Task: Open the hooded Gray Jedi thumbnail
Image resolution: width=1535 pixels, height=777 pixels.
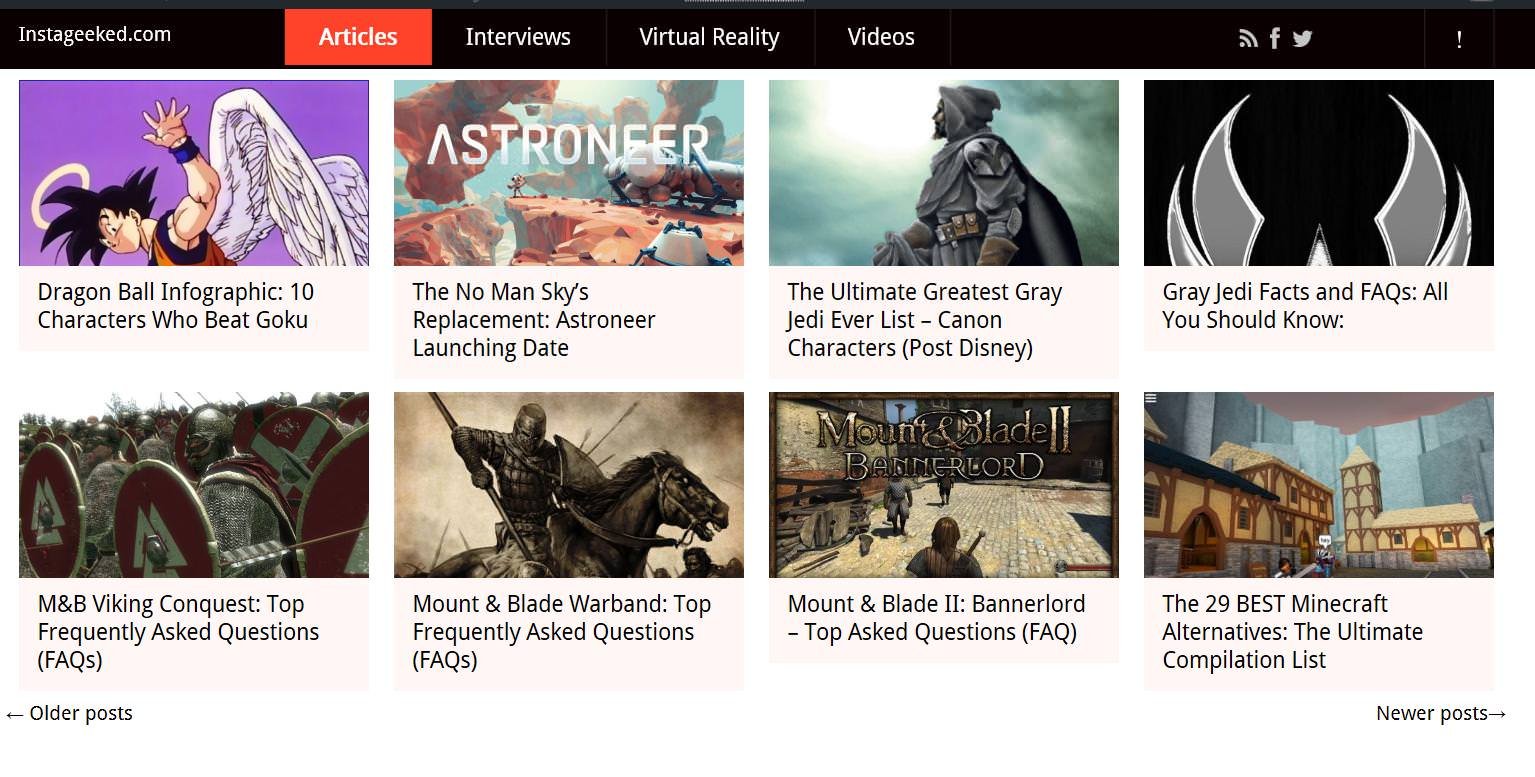Action: 944,173
